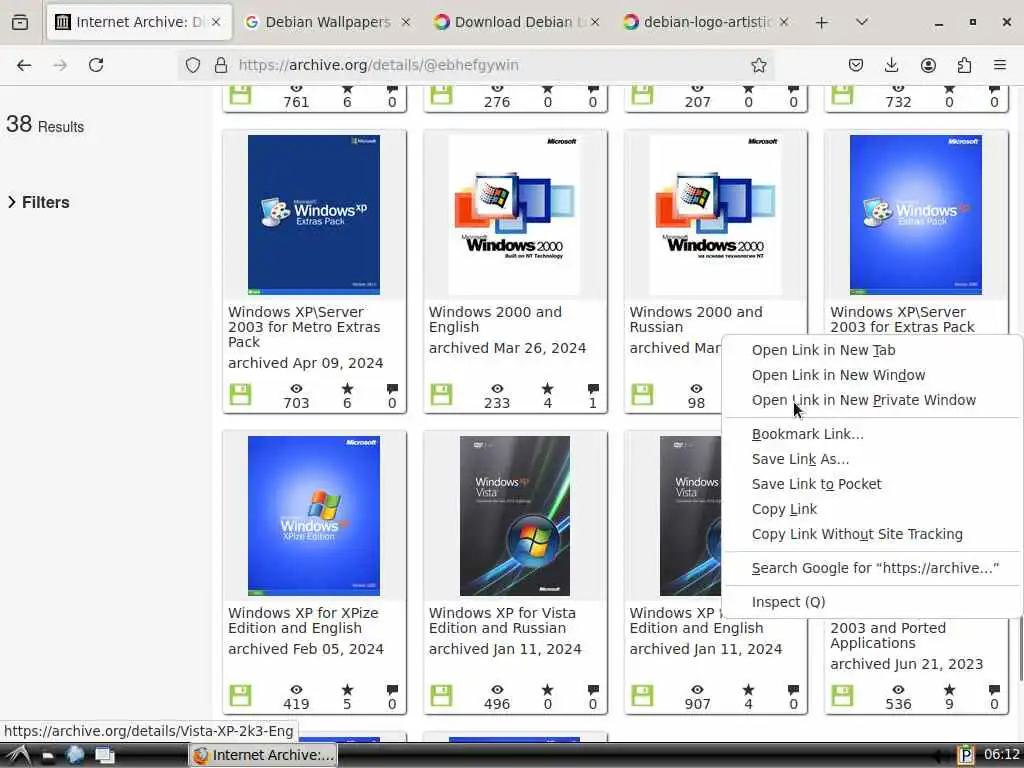Viewport: 1024px width, 768px height.
Task: Reload the current page
Action: tap(96, 65)
